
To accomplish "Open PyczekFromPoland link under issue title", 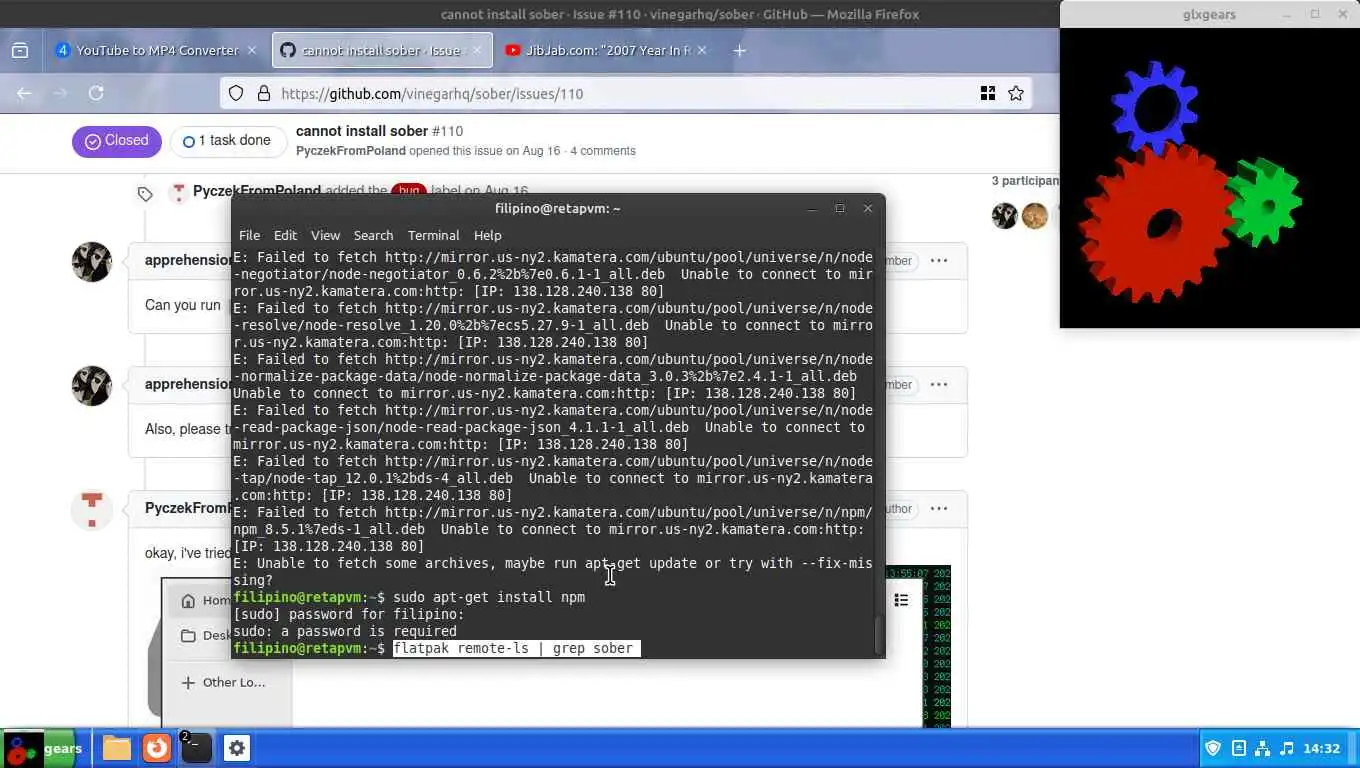I will coord(351,151).
